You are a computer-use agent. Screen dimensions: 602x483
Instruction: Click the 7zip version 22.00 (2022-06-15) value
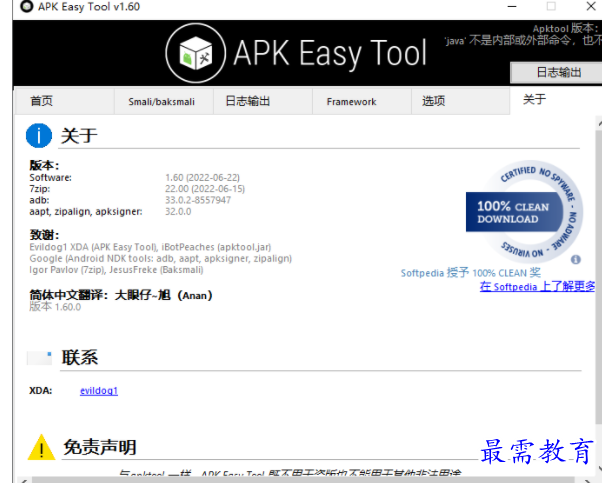[205, 189]
